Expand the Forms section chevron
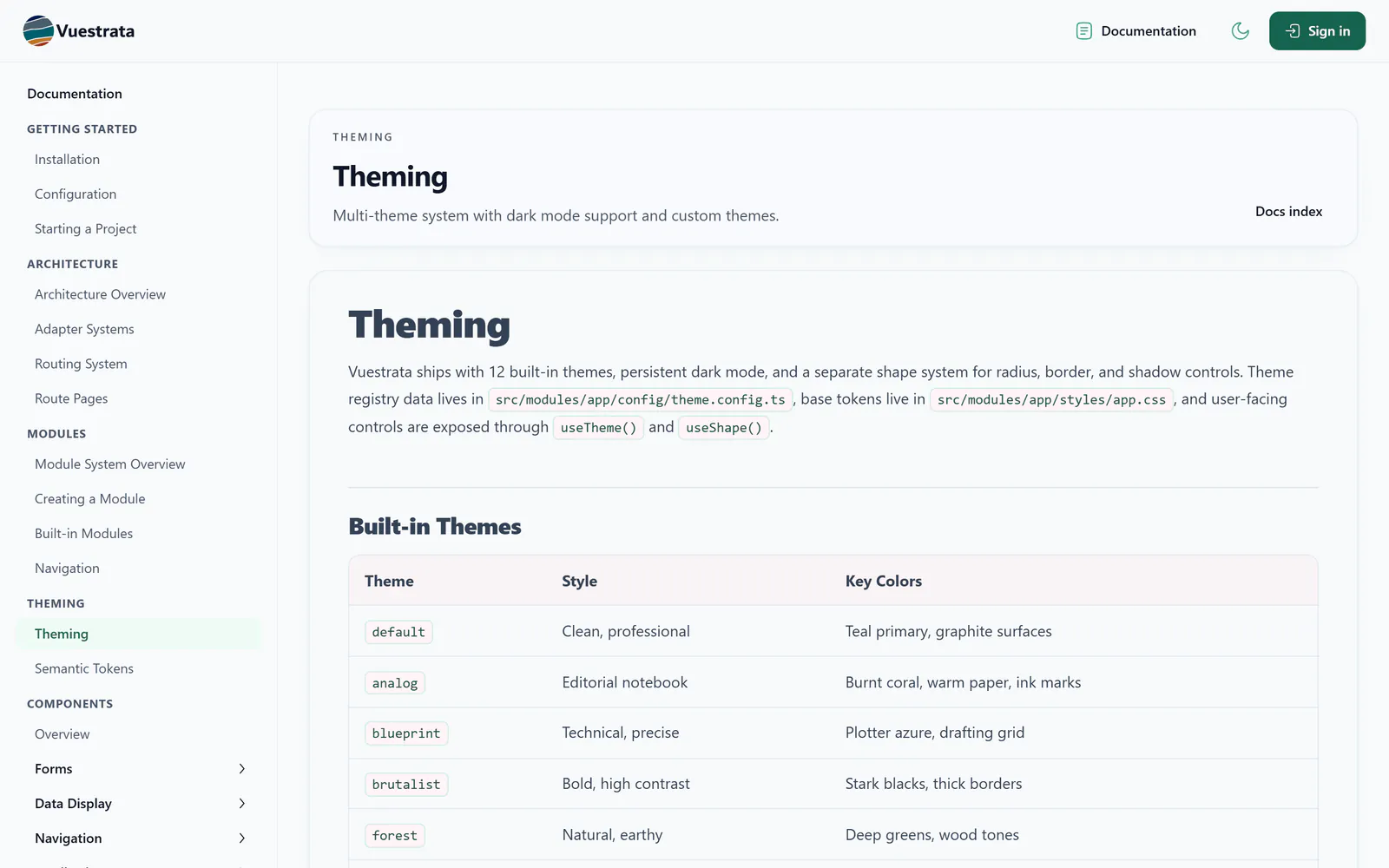 tap(242, 769)
